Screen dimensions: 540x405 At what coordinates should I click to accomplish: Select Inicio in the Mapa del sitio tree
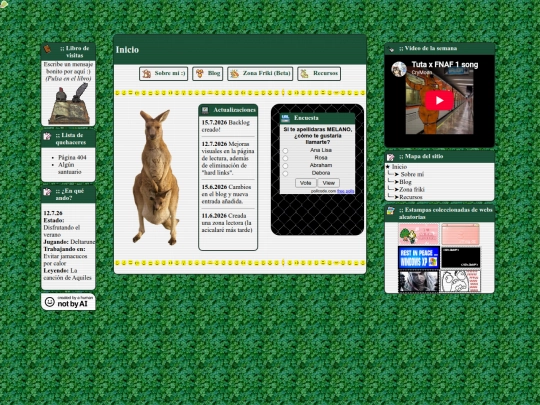point(399,167)
